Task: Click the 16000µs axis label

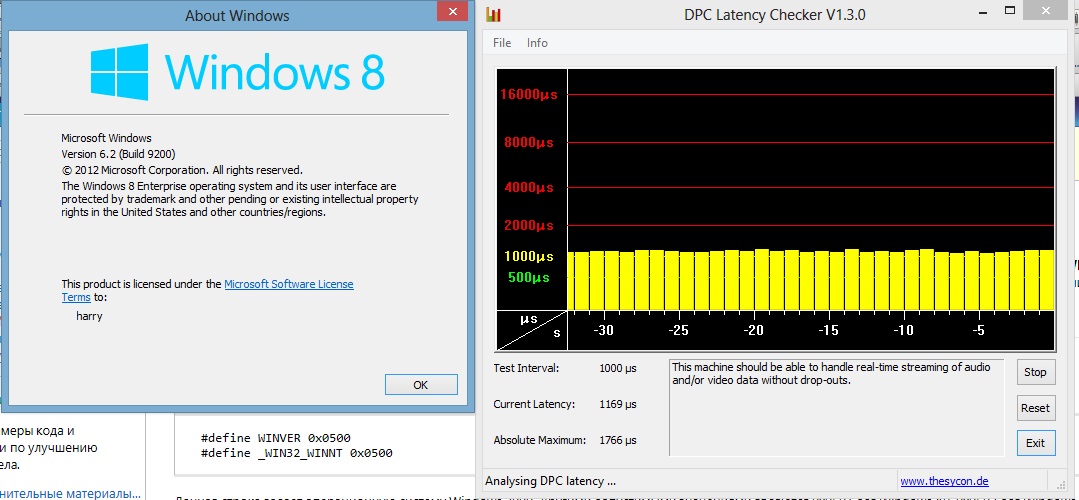Action: tap(528, 94)
